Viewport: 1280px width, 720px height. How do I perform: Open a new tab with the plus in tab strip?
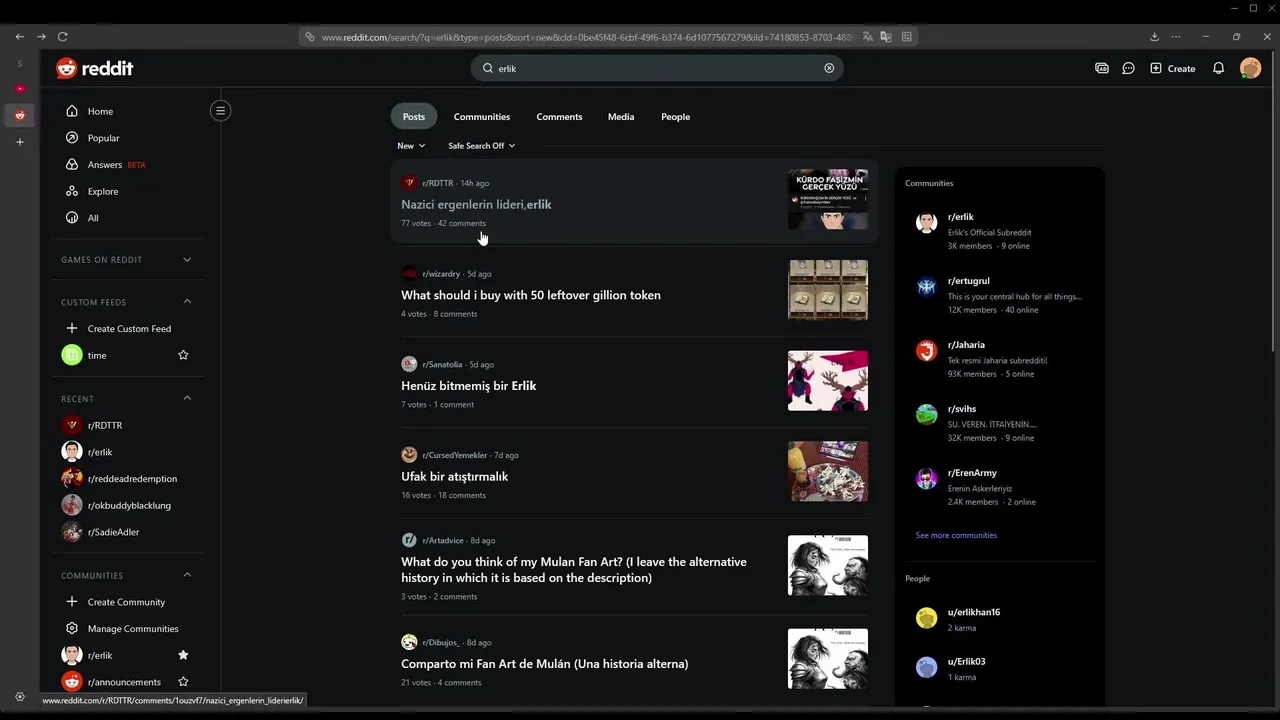pos(19,142)
